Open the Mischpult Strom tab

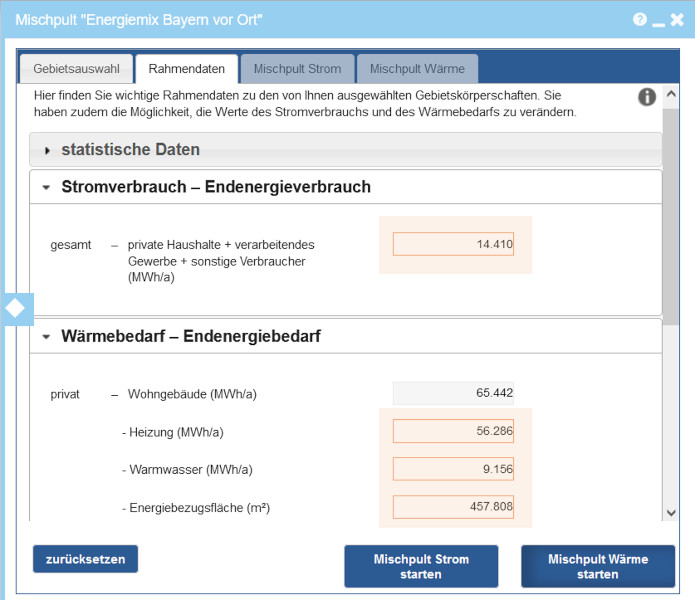297,69
